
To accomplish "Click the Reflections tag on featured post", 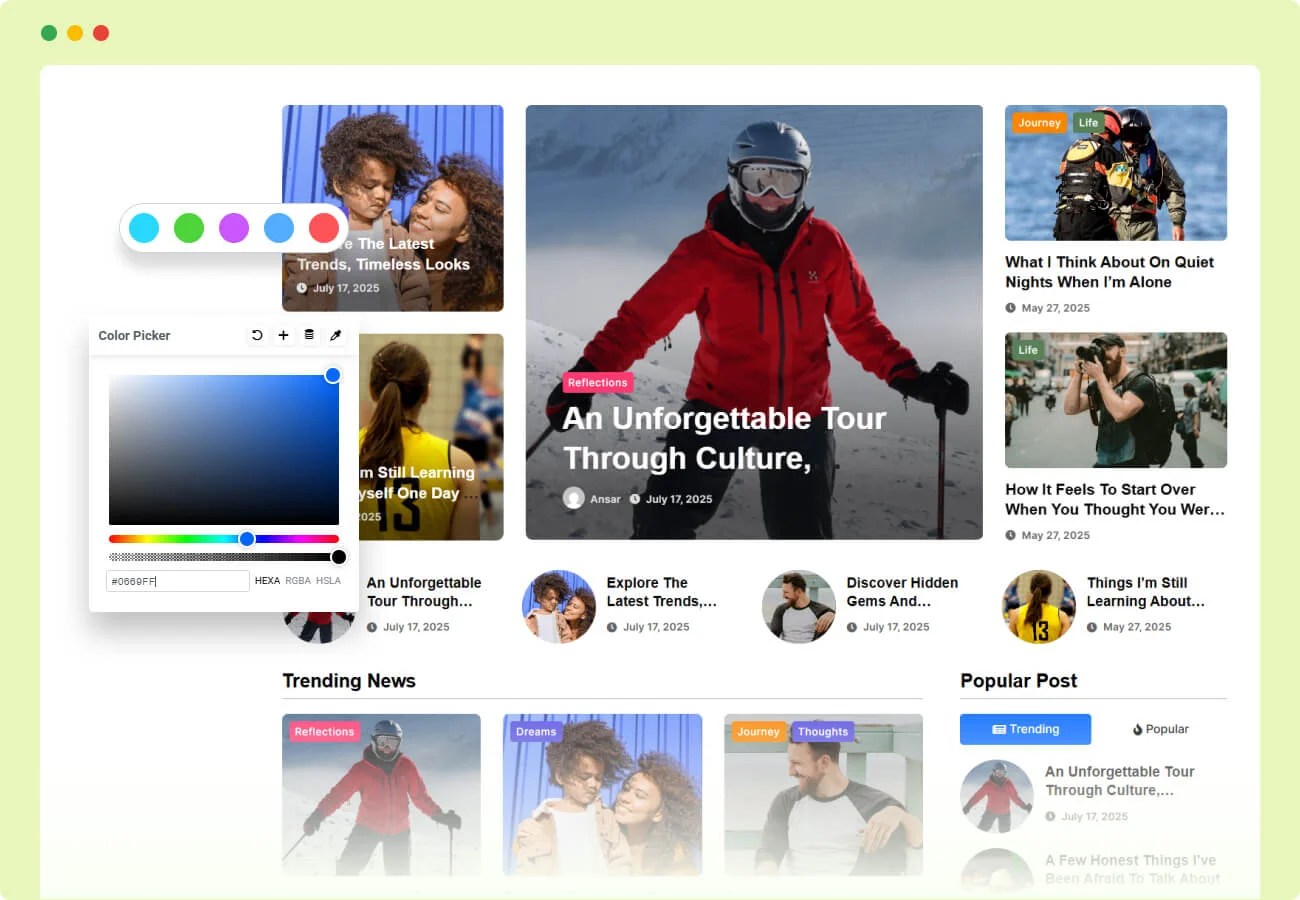I will tap(598, 383).
